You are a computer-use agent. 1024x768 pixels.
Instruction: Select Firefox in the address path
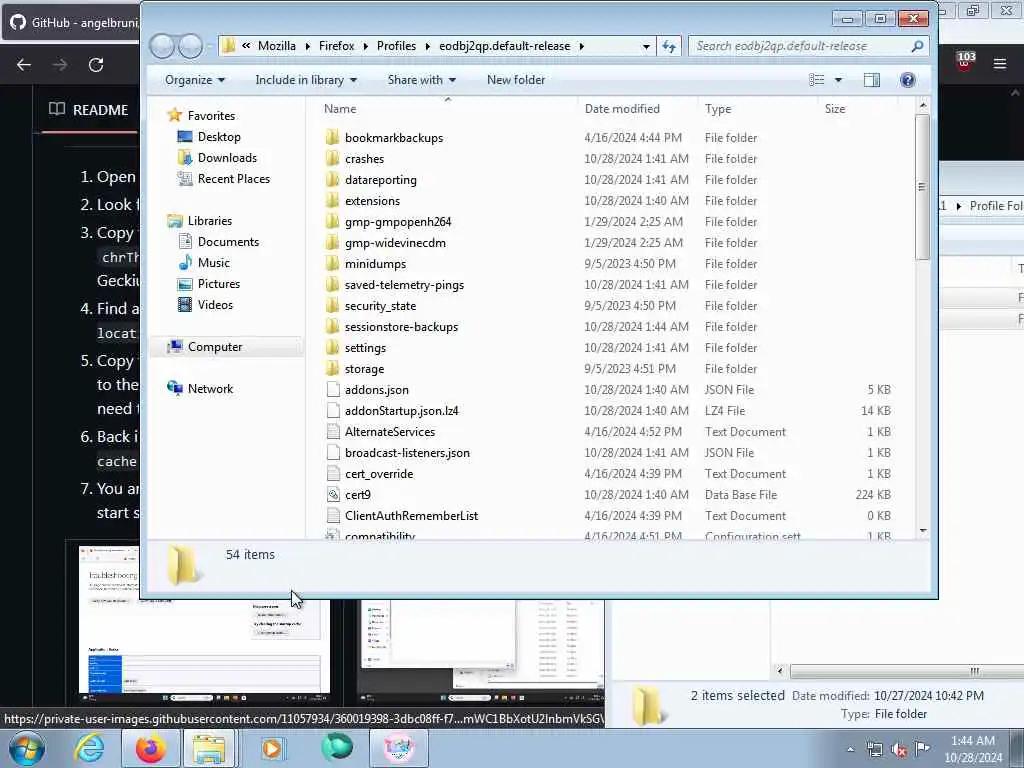(x=336, y=46)
